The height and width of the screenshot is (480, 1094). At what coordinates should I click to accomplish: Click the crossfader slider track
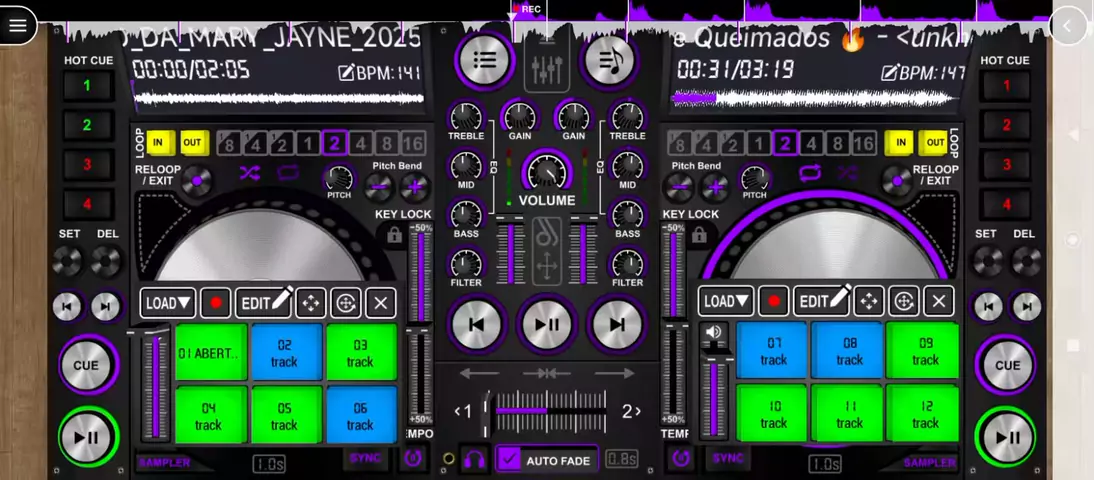(547, 411)
